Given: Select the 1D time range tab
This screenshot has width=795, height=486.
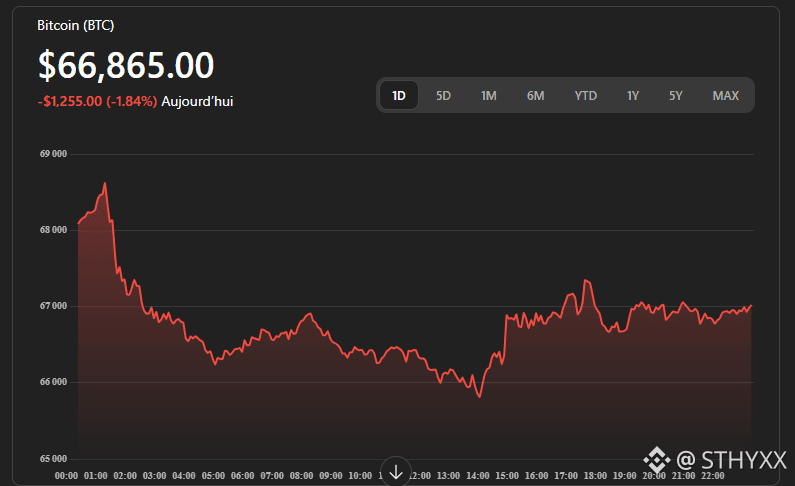Looking at the screenshot, I should [x=399, y=95].
